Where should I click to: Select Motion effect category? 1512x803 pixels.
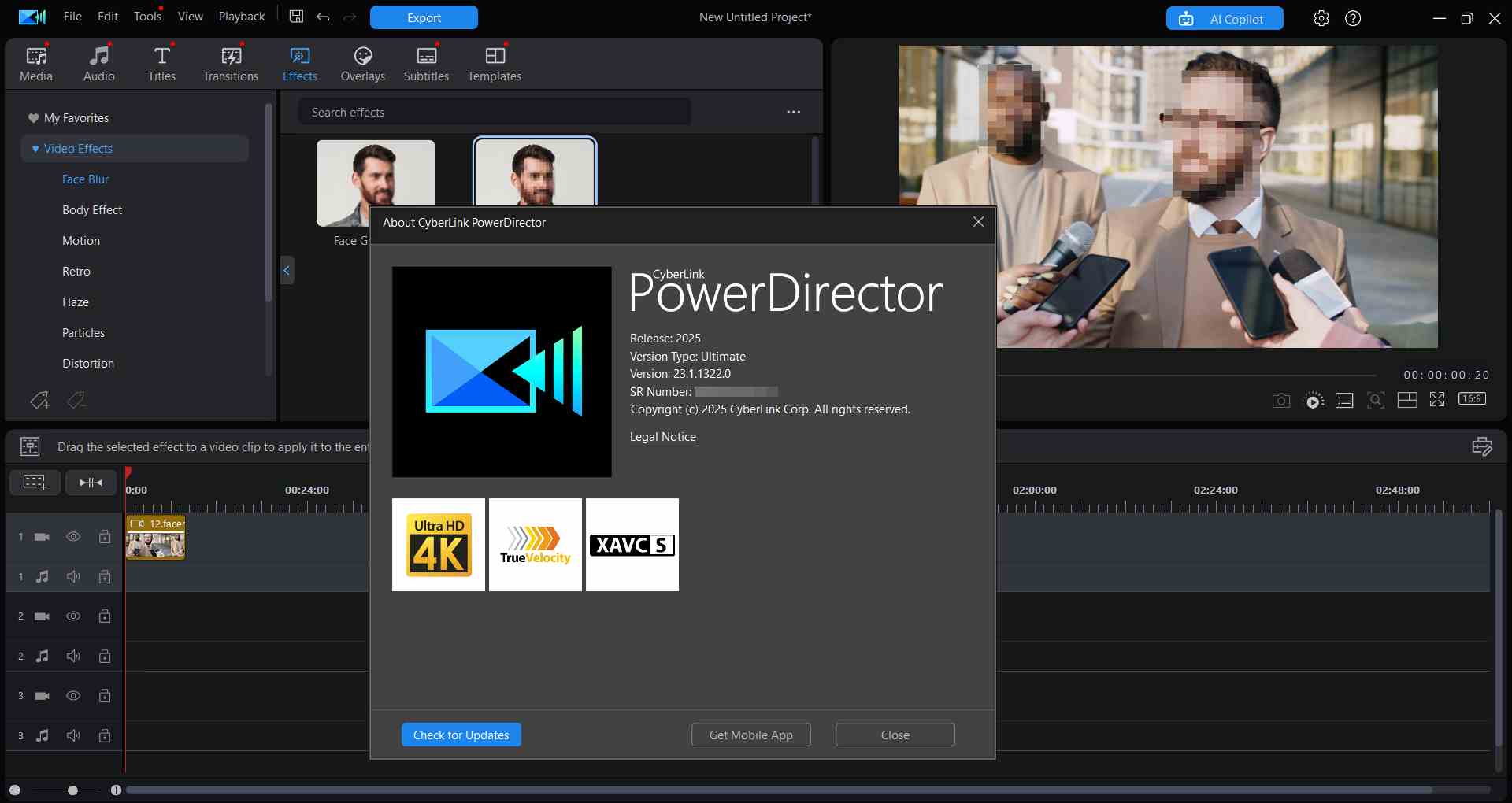pos(81,241)
